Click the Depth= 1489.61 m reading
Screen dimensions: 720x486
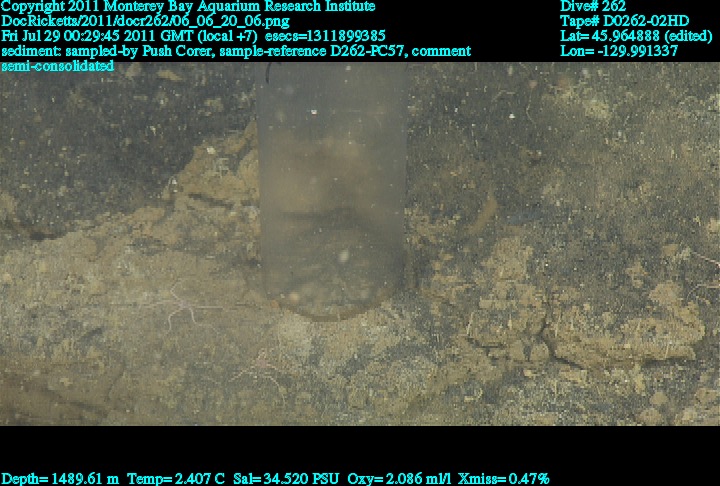tap(60, 479)
